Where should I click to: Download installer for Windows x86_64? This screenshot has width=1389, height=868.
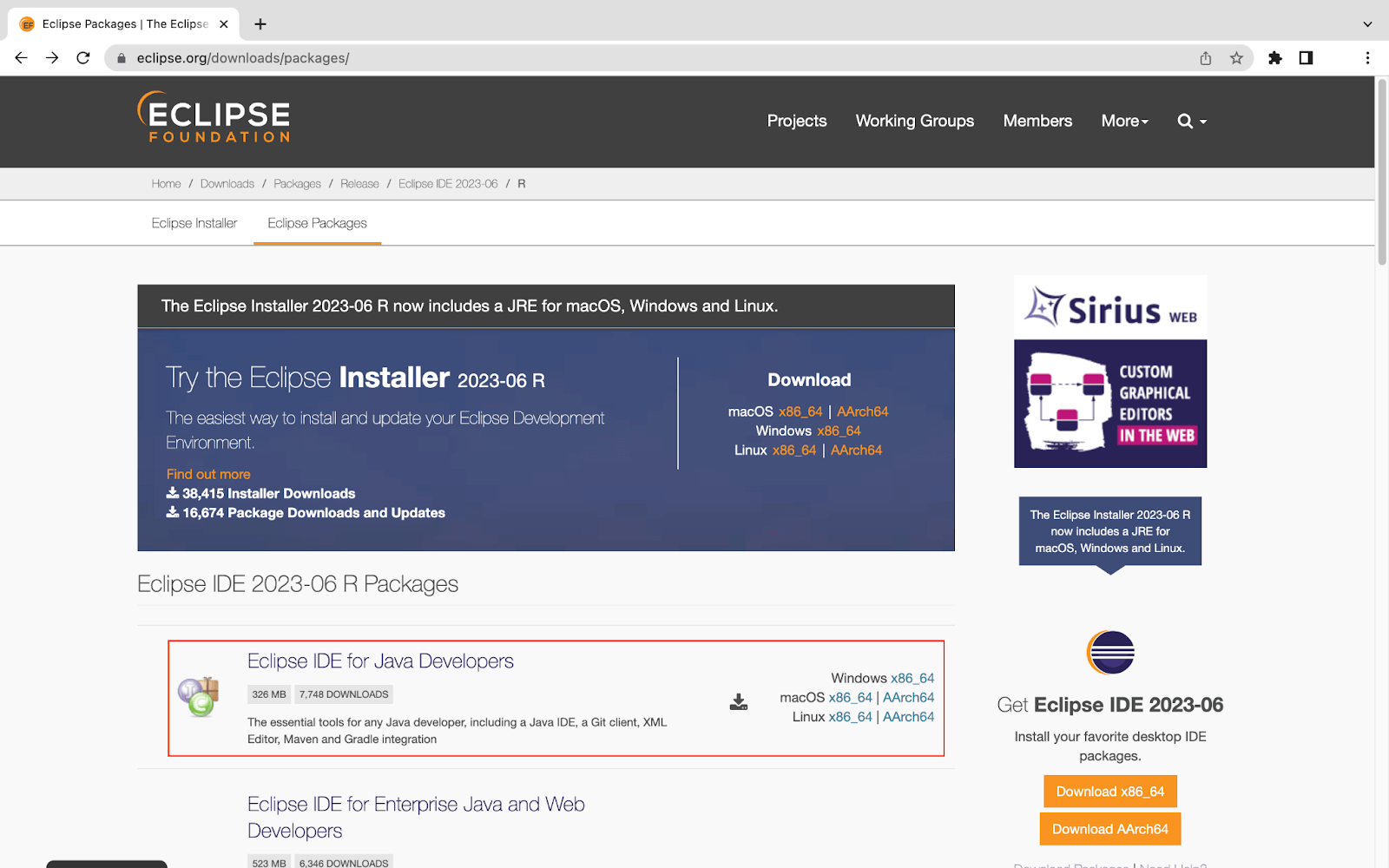click(839, 431)
